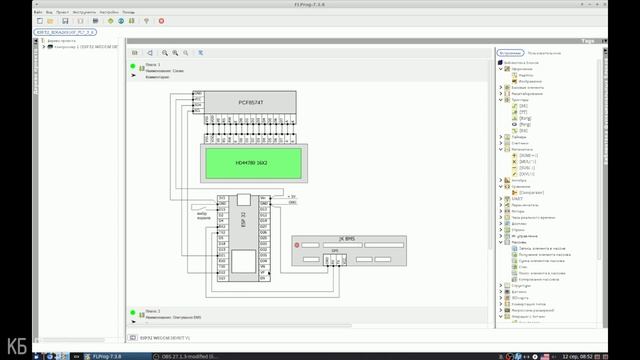The image size is (640, 360).
Task: Expand the Таймеры library folder
Action: tap(501, 137)
